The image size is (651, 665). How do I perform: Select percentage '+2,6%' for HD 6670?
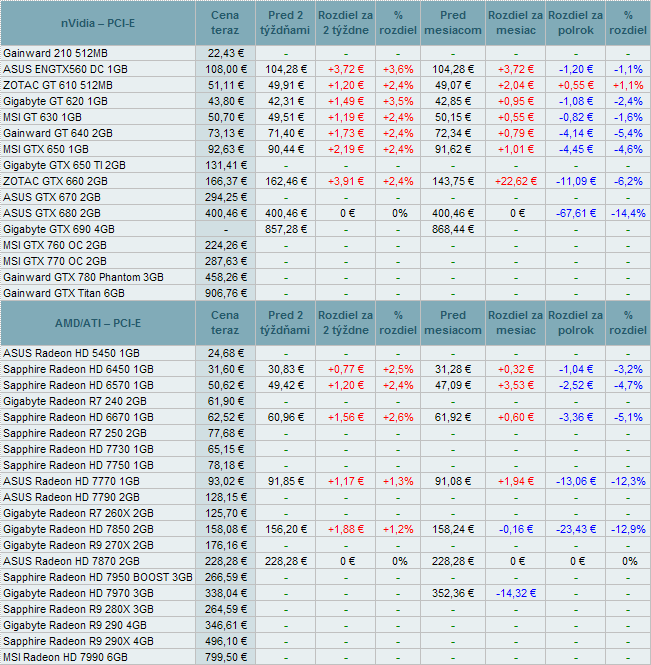click(x=398, y=417)
